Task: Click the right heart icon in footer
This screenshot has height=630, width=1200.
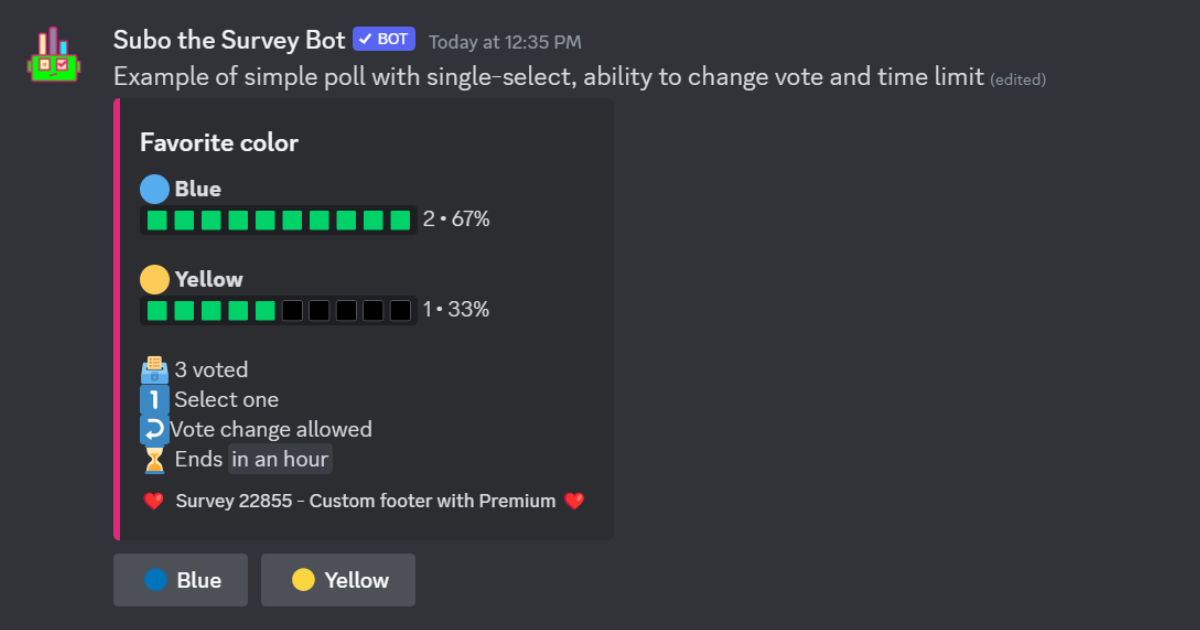Action: 574,501
